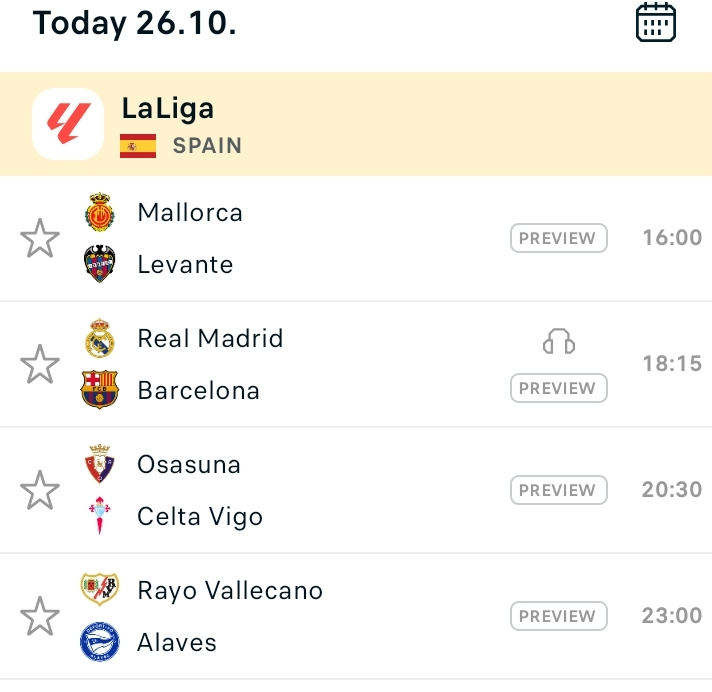Star the Real Madrid vs Barcelona match
Screen dimensions: 712x692
pyautogui.click(x=40, y=365)
